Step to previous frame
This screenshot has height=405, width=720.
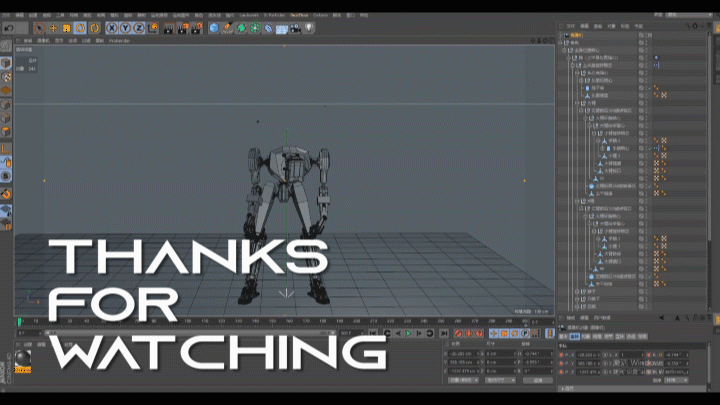398,334
